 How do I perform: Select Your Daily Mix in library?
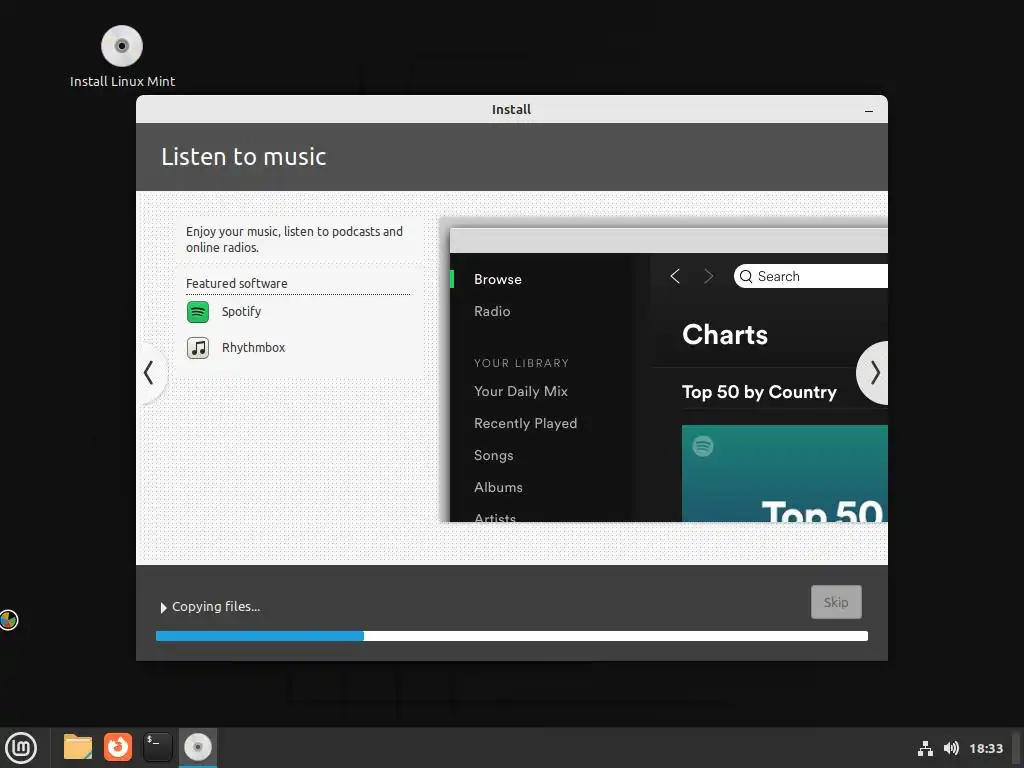click(x=520, y=391)
